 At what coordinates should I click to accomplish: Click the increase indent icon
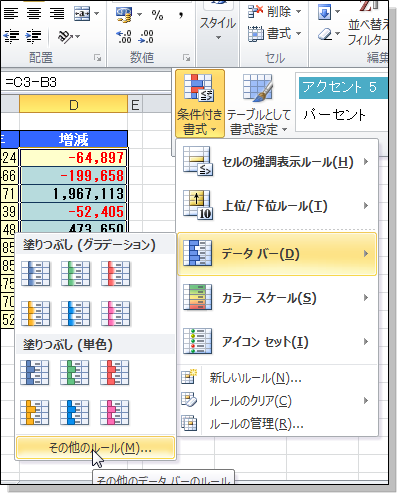[x=34, y=36]
